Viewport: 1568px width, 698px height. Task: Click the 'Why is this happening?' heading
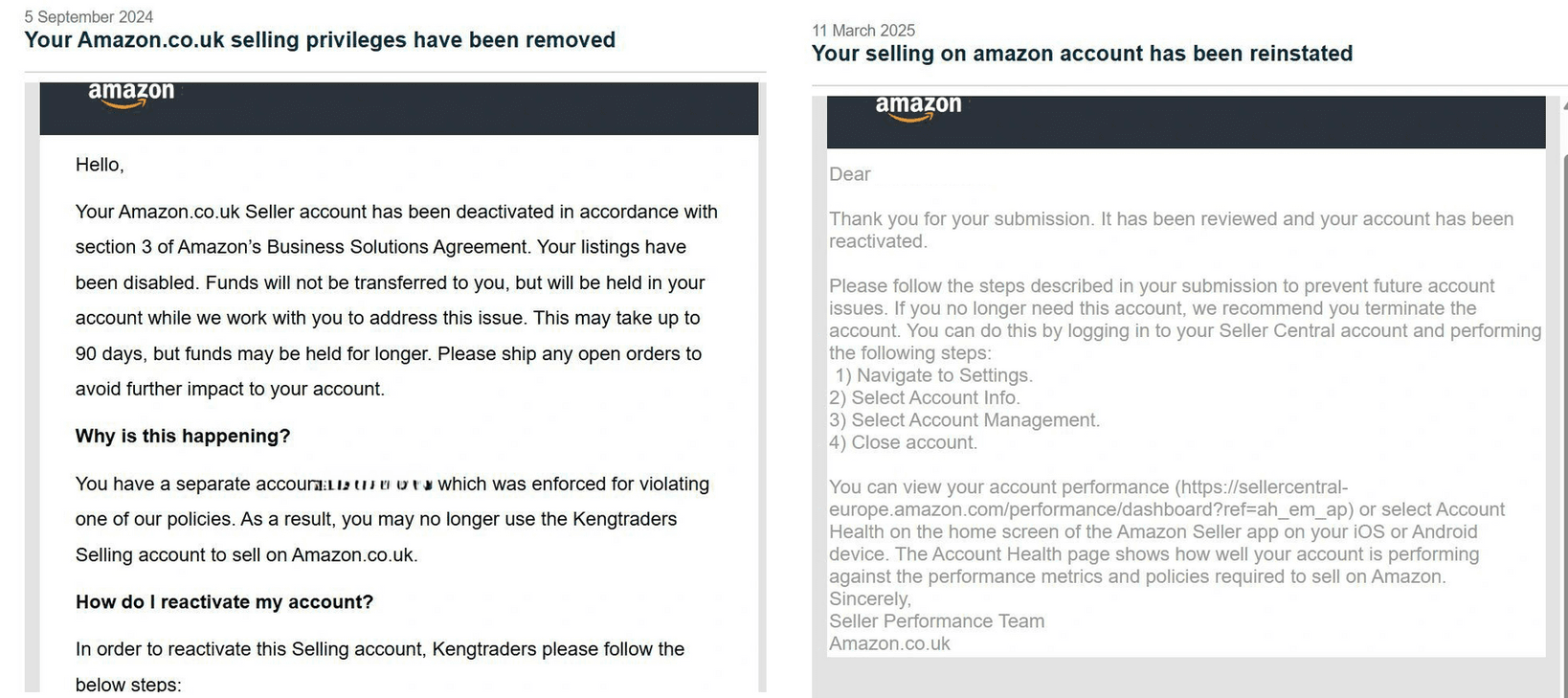pyautogui.click(x=183, y=437)
